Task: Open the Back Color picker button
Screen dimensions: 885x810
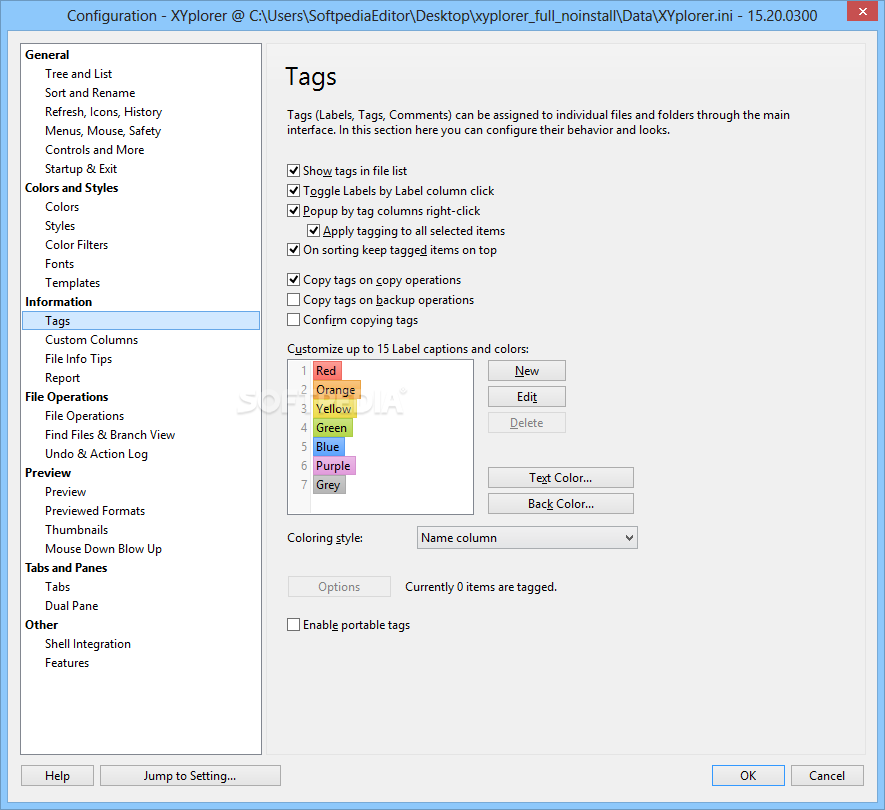Action: coord(560,503)
